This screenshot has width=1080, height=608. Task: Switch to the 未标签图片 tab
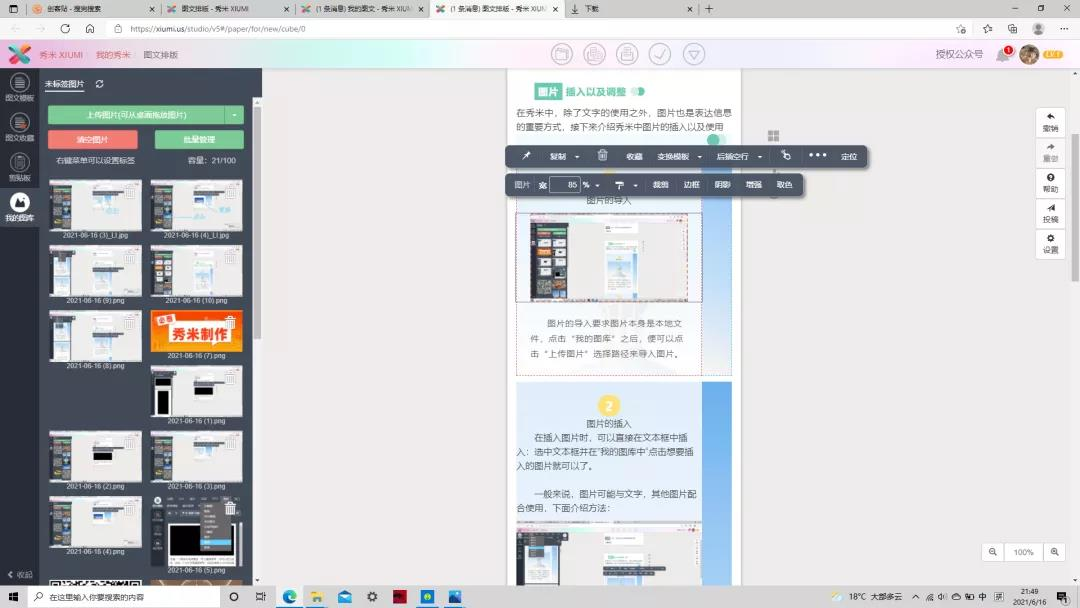pyautogui.click(x=64, y=84)
